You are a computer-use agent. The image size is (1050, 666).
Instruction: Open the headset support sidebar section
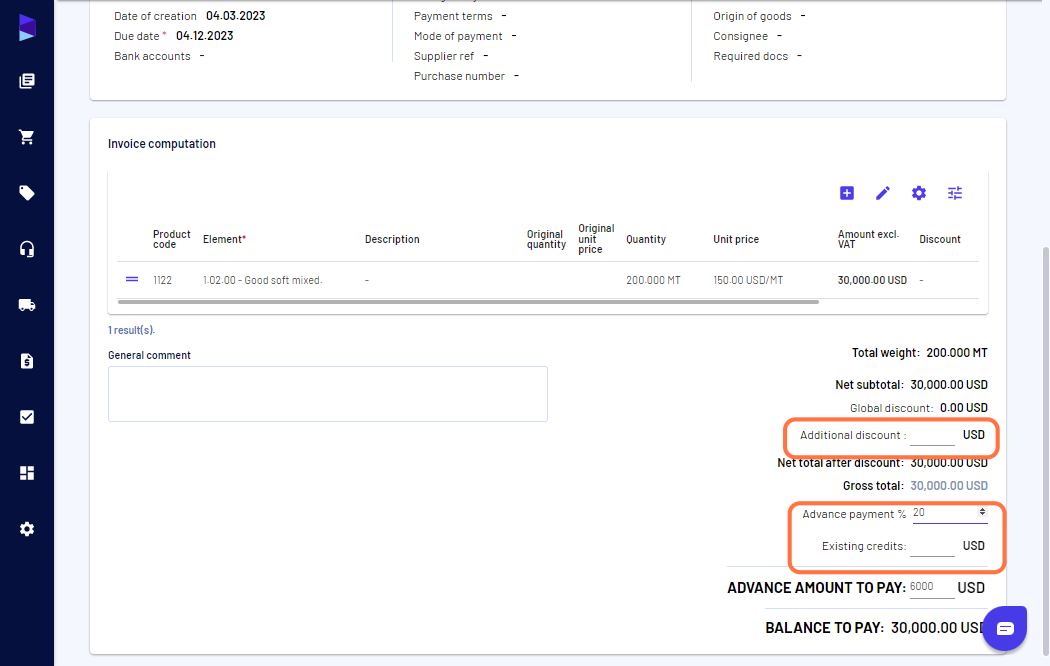click(27, 249)
